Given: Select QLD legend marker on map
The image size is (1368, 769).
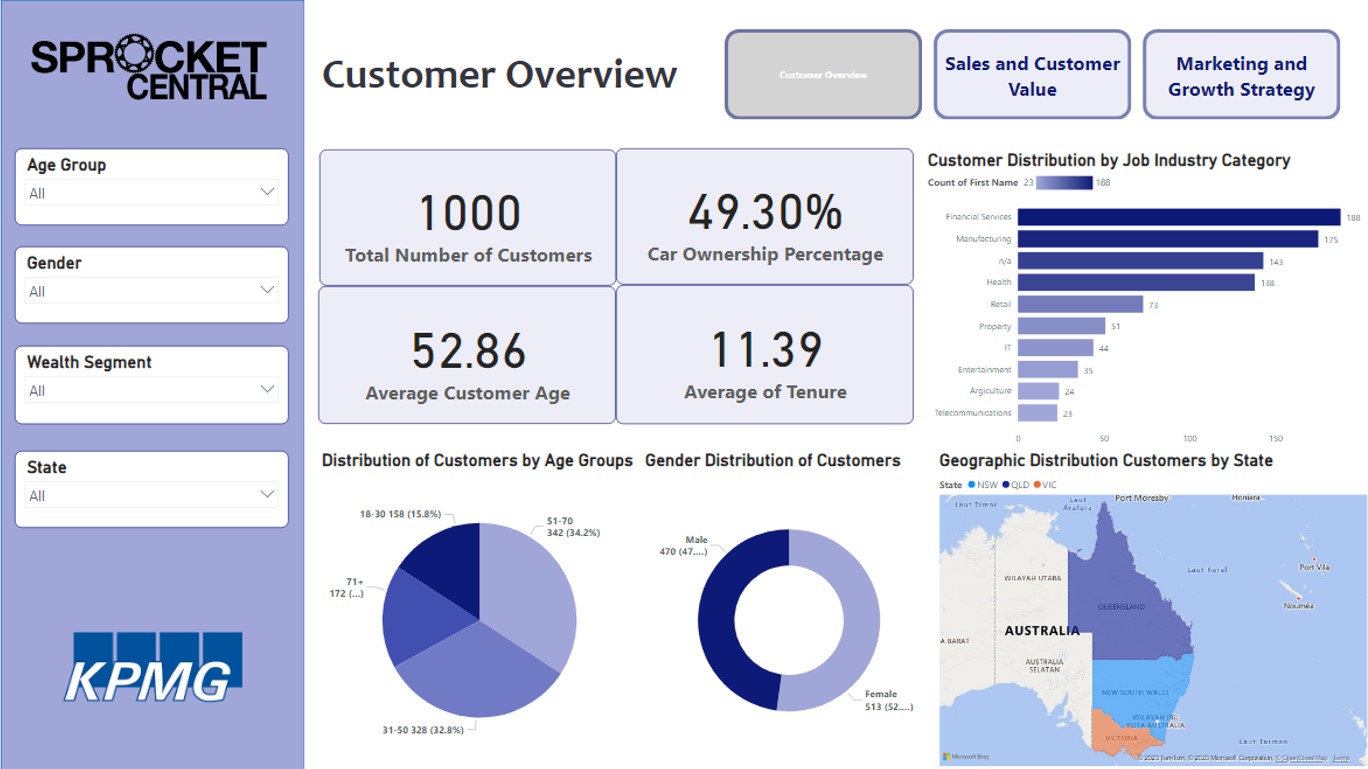Looking at the screenshot, I should tap(1005, 485).
